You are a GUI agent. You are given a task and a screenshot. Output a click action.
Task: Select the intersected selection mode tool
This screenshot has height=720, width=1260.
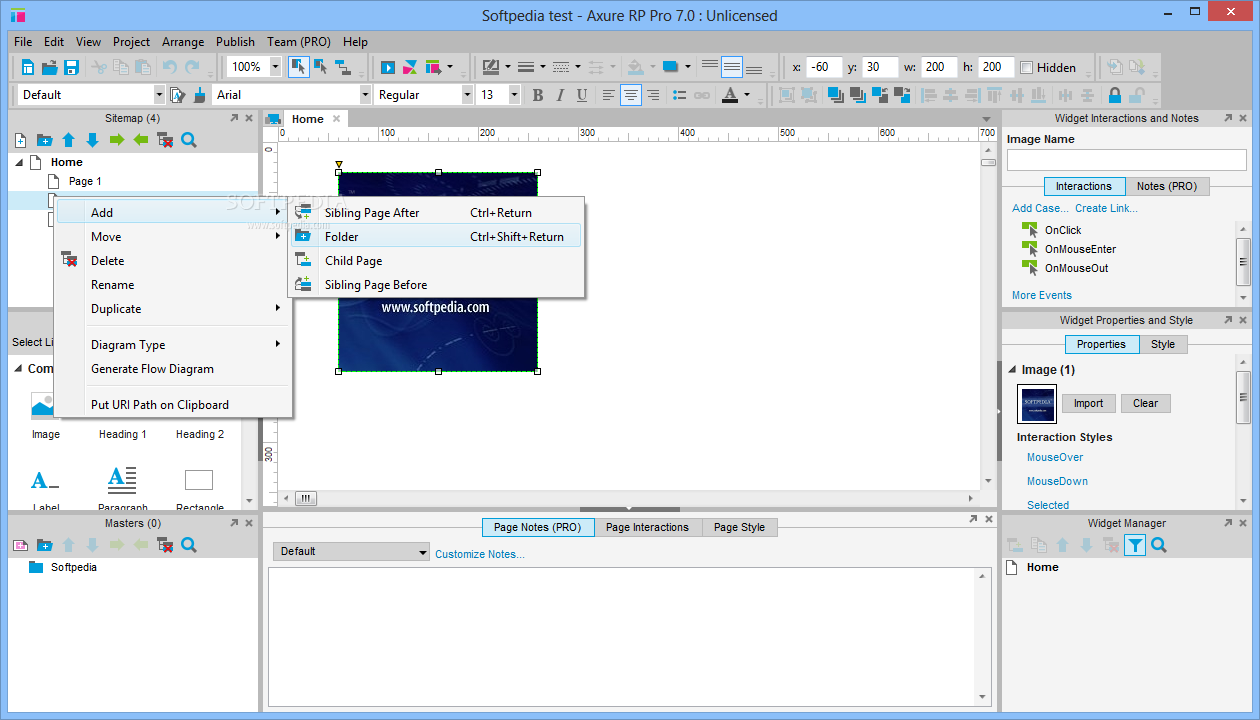coord(298,67)
